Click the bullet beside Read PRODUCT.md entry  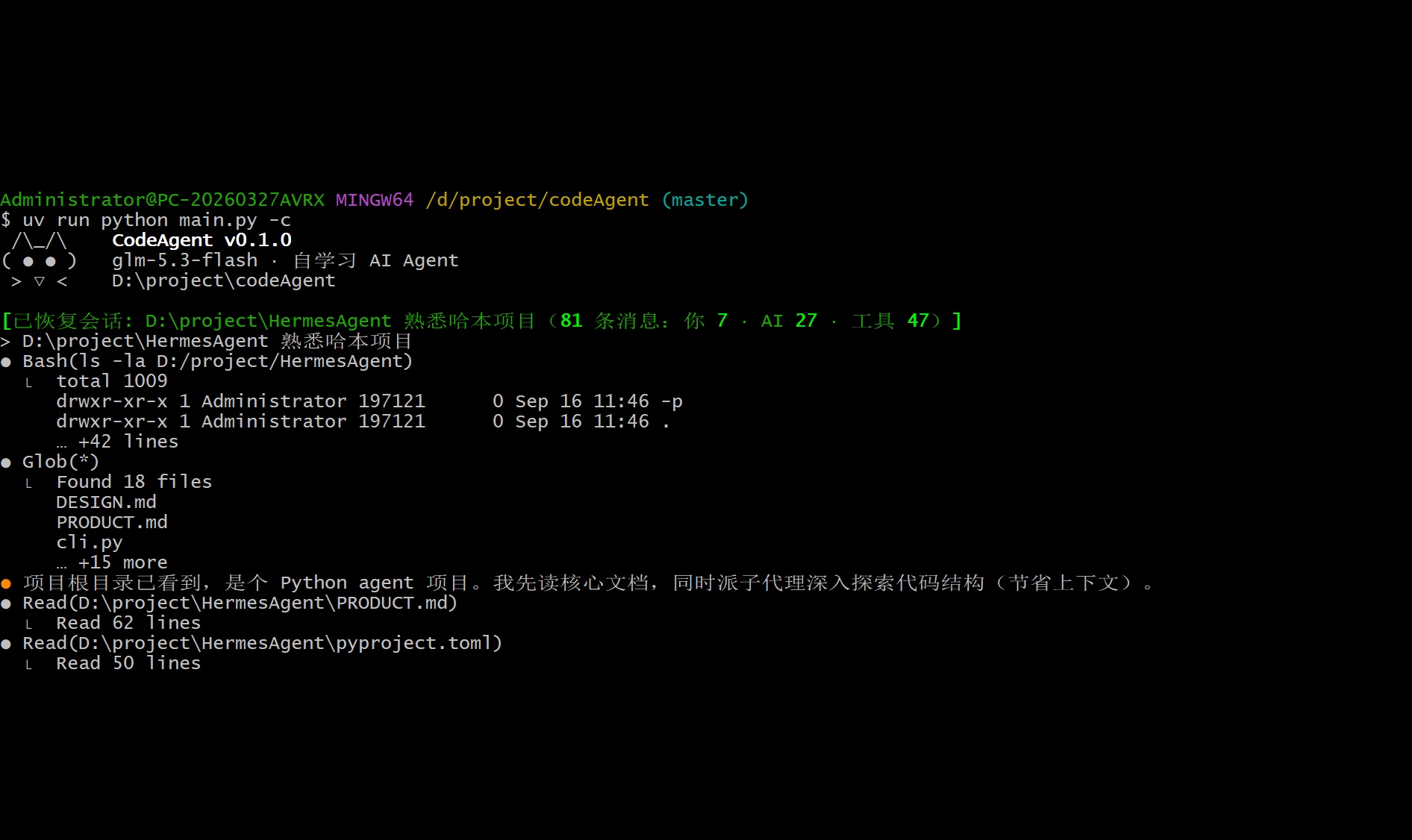tap(6, 604)
